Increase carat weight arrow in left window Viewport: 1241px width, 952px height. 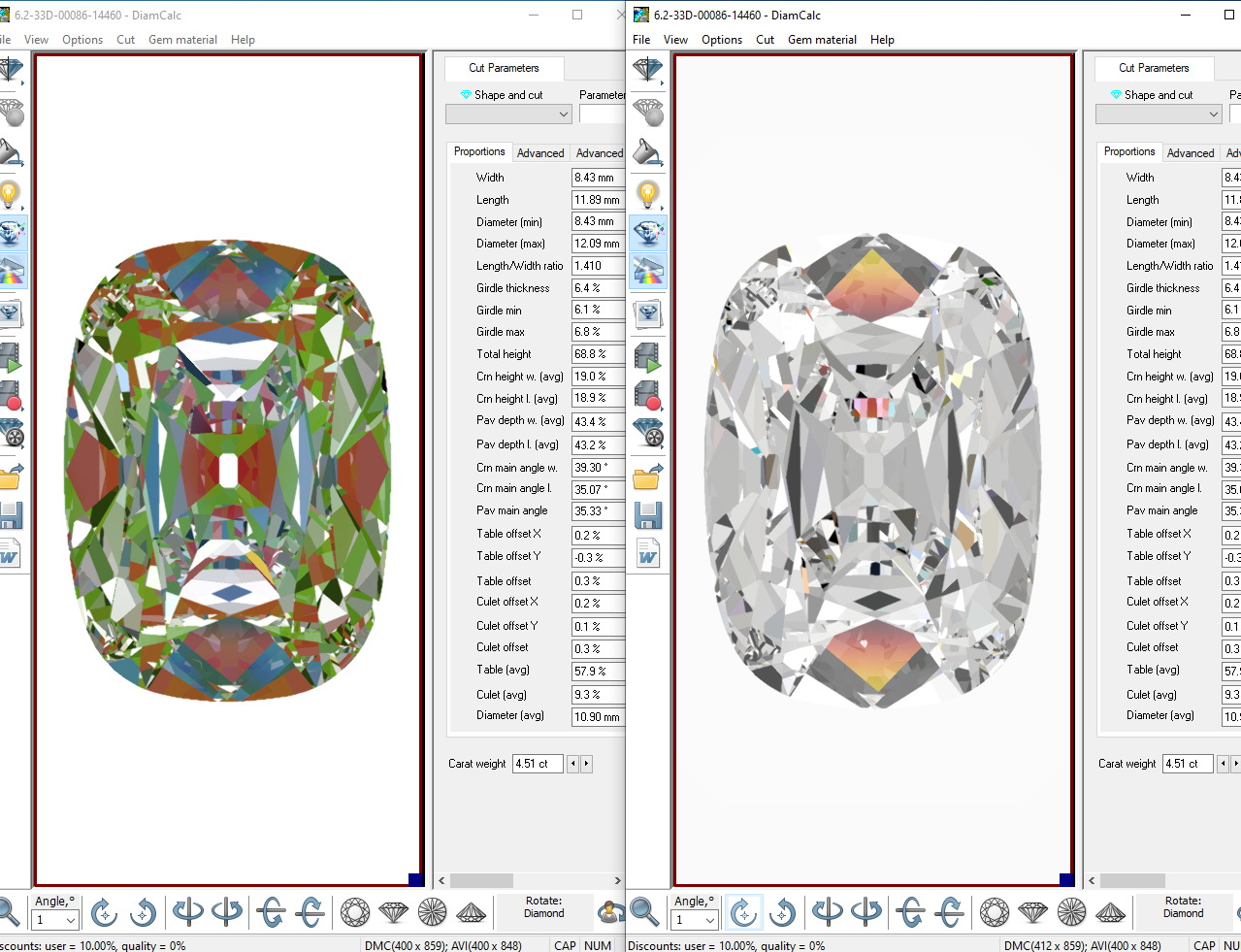pyautogui.click(x=586, y=764)
